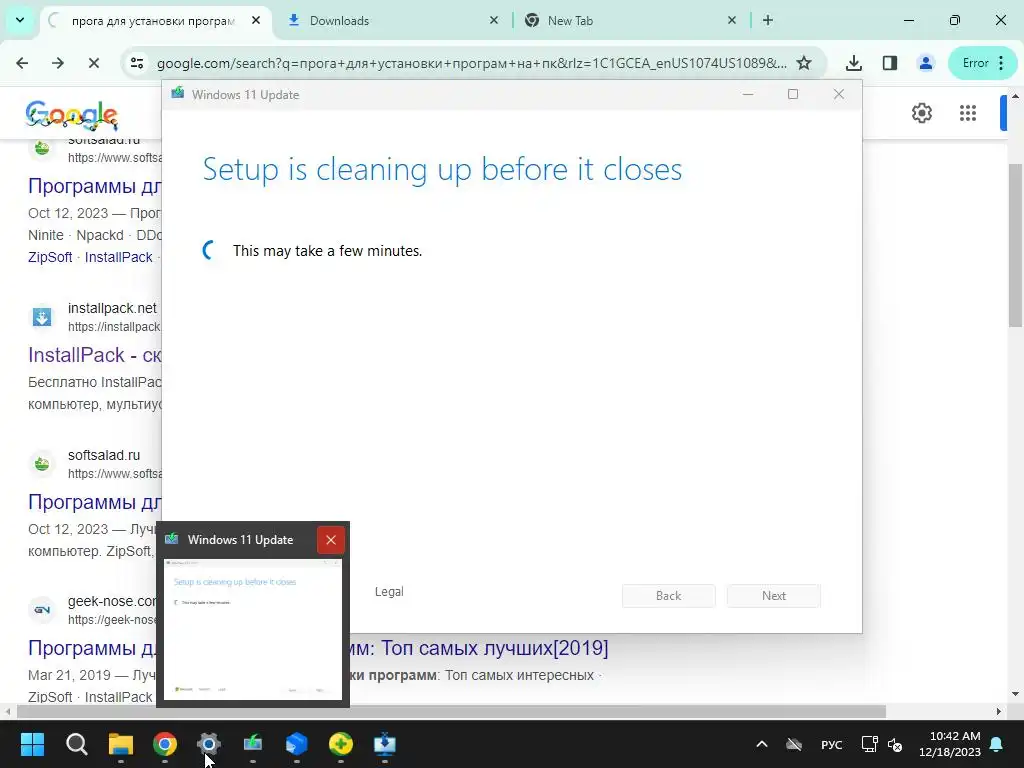Open the ZipSoft link in first result
Screen dimensions: 1024x768
(50, 257)
